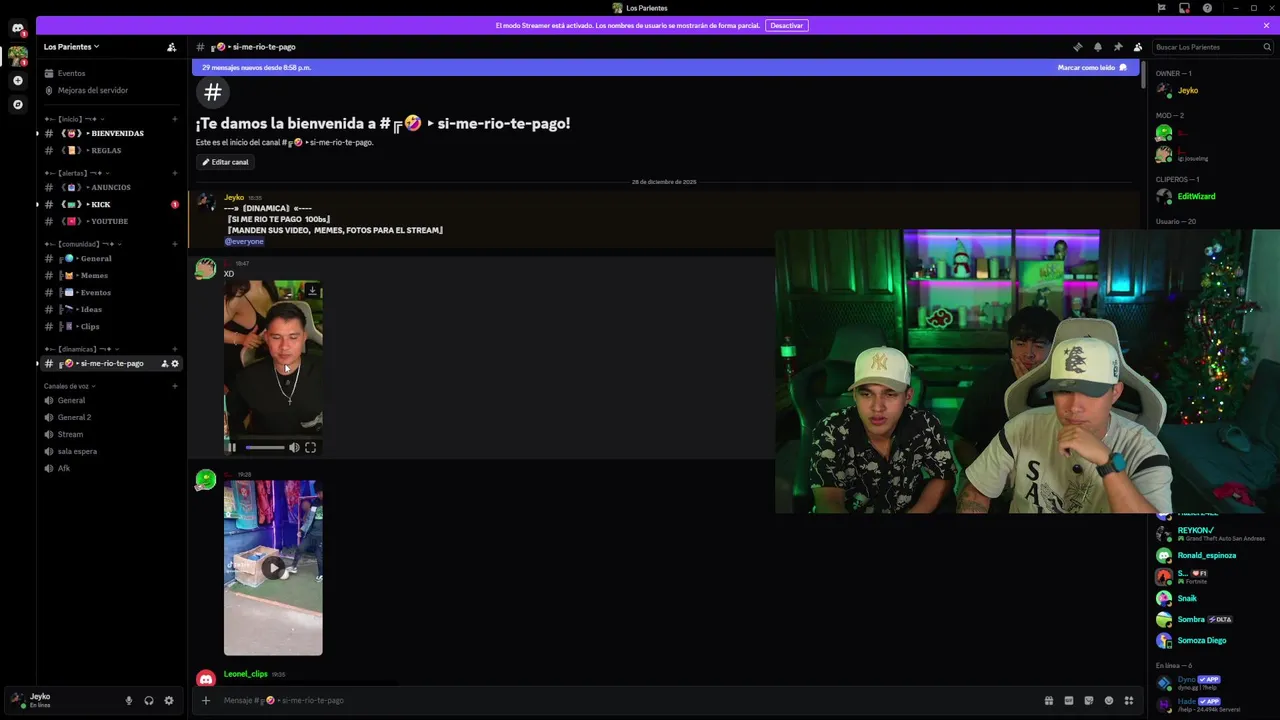Open the threads icon in channel header
1280x720 pixels.
(x=1077, y=47)
